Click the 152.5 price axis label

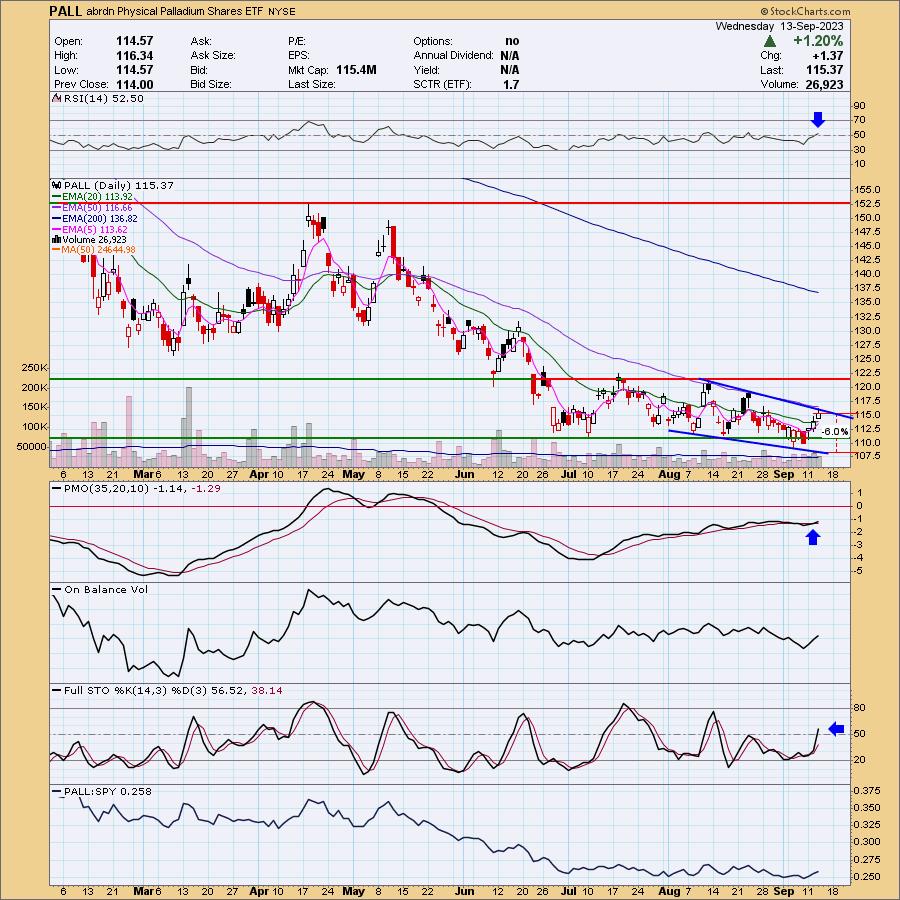tap(867, 204)
